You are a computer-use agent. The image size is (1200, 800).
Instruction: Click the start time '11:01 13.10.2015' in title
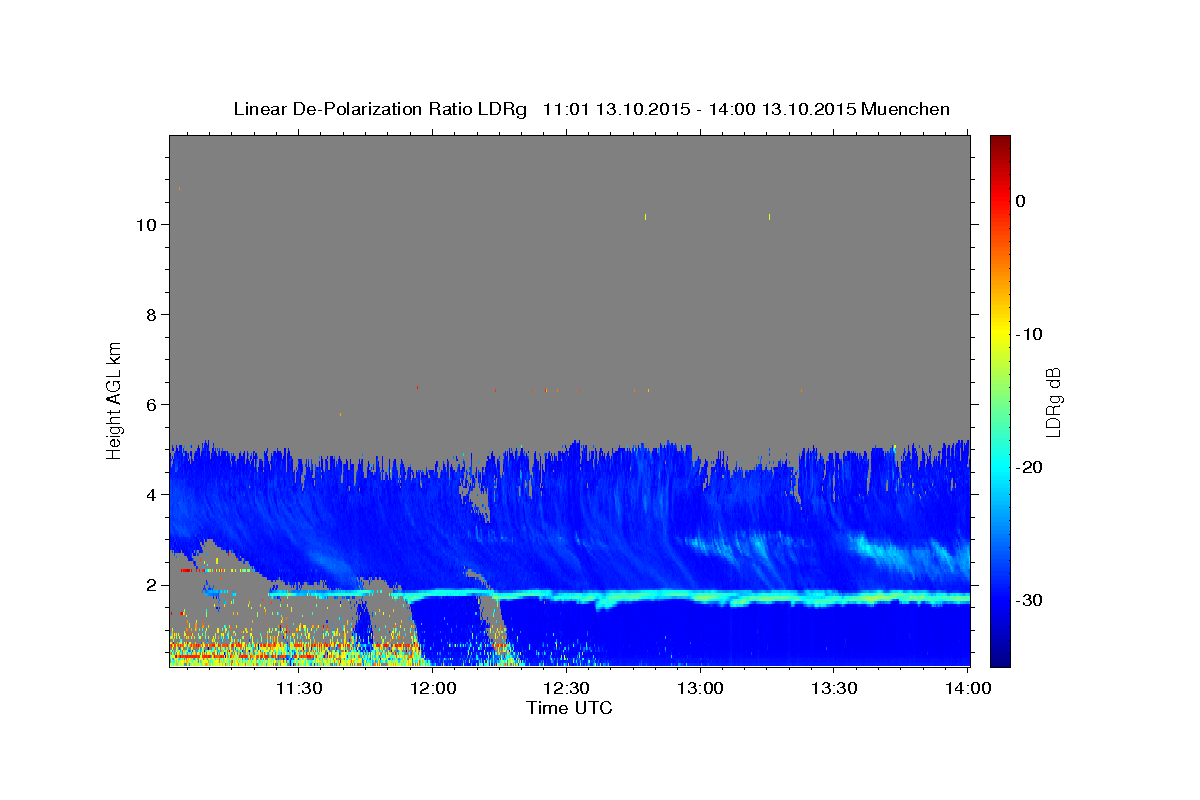coord(615,109)
